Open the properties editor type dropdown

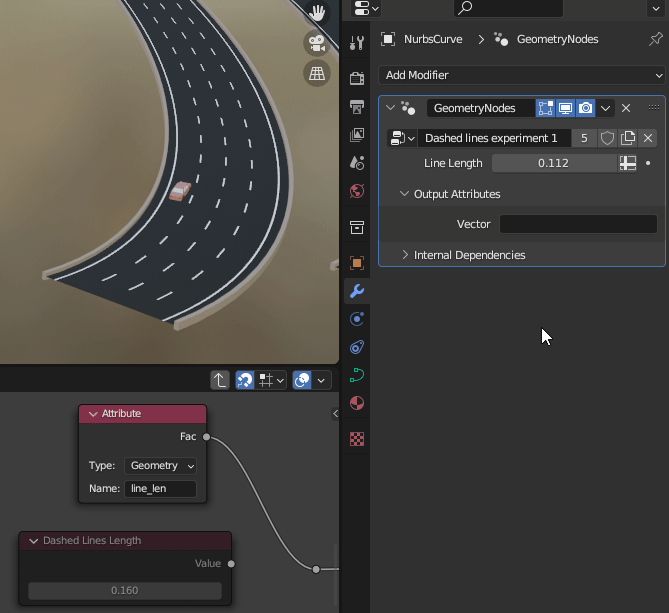tap(366, 8)
